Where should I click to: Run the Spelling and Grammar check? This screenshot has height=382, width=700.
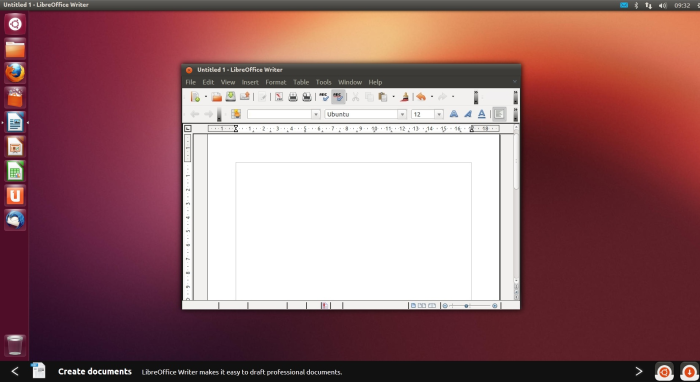pos(324,96)
